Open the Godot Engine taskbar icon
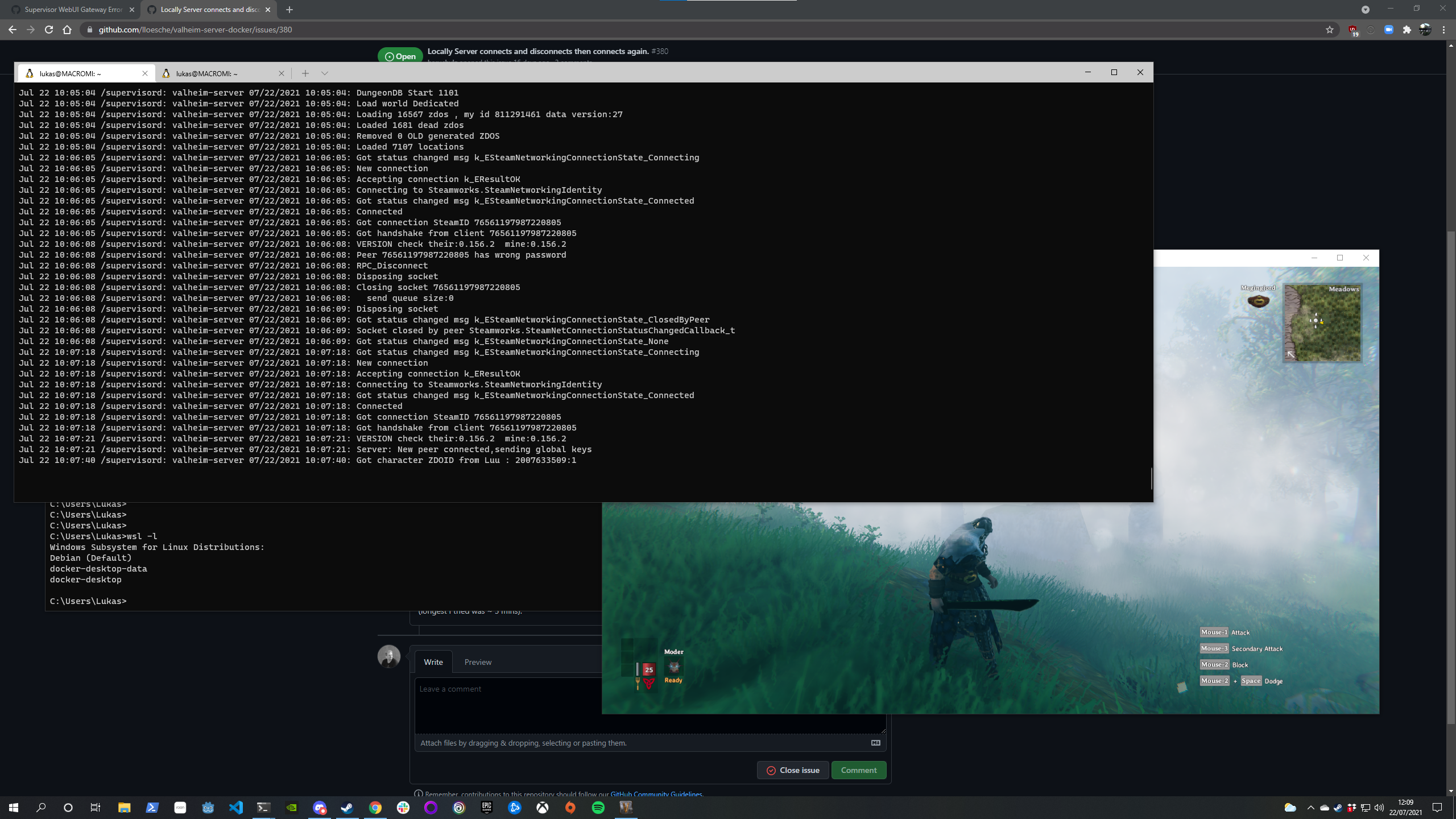The height and width of the screenshot is (819, 1456). [208, 807]
